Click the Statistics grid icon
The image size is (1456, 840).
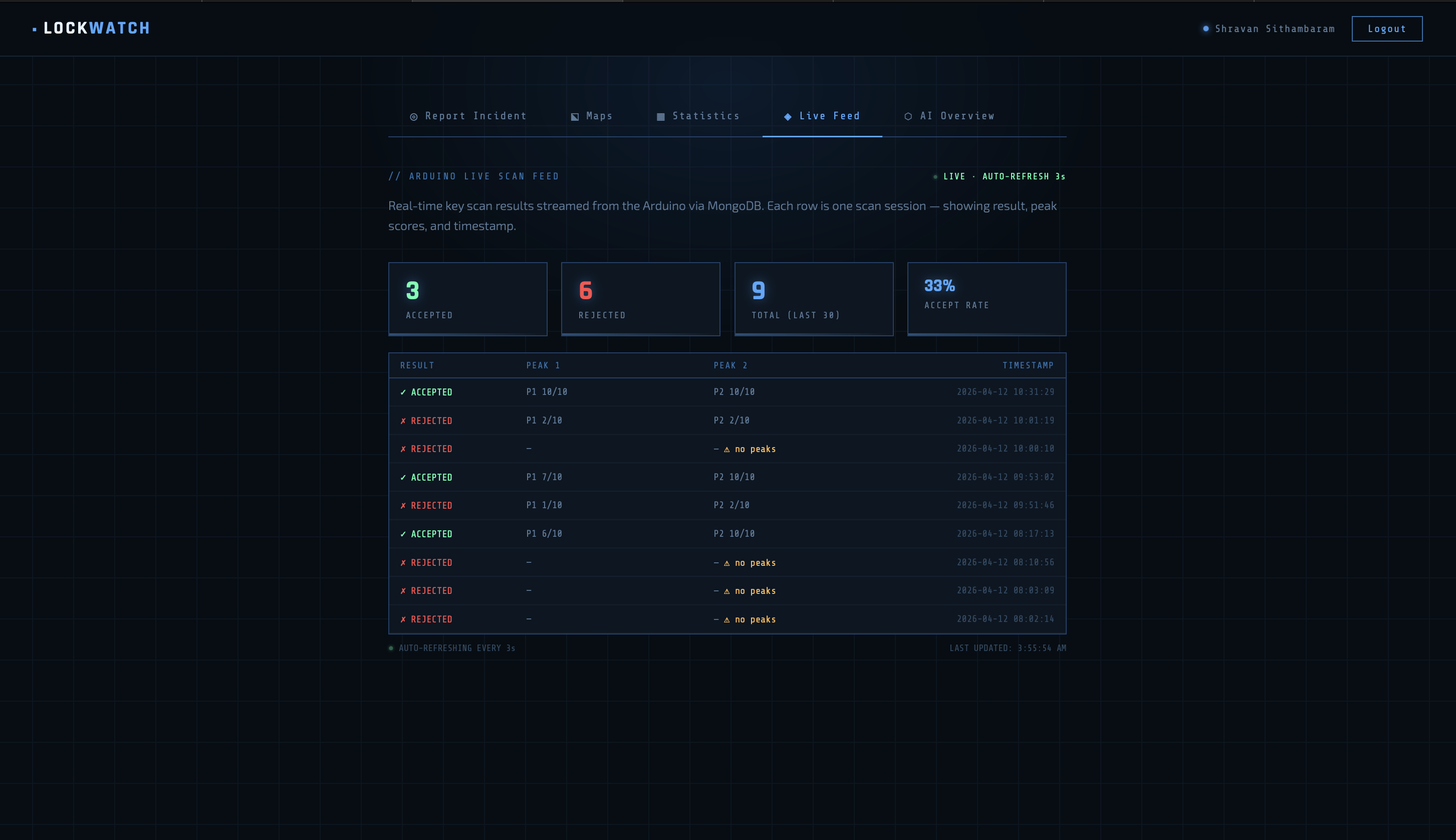pos(661,117)
